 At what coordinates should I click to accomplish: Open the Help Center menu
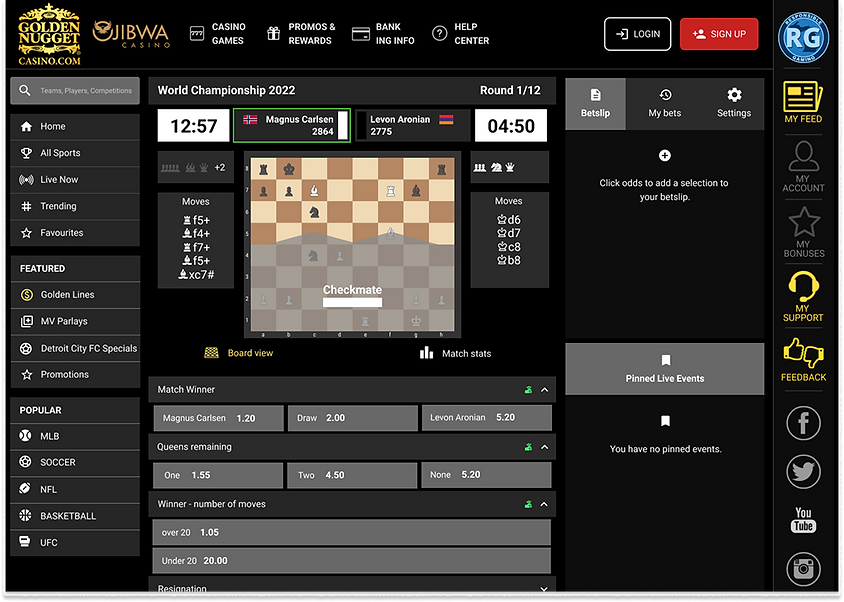tap(461, 34)
